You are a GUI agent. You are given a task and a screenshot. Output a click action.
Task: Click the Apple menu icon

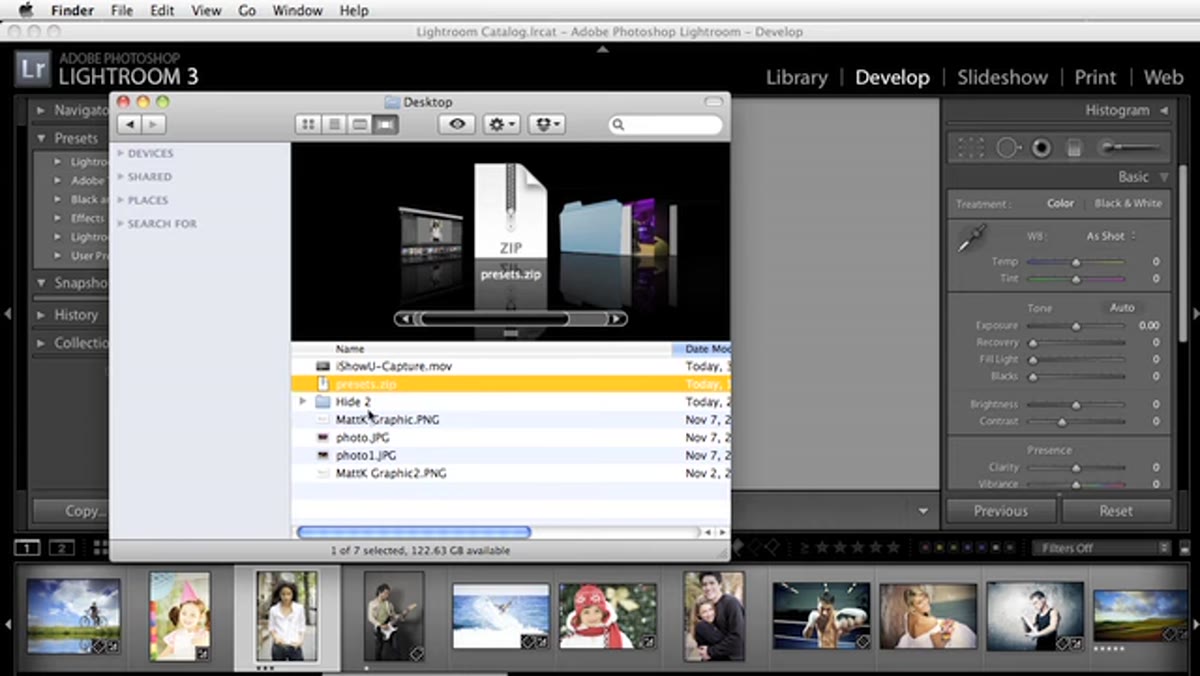tap(26, 10)
